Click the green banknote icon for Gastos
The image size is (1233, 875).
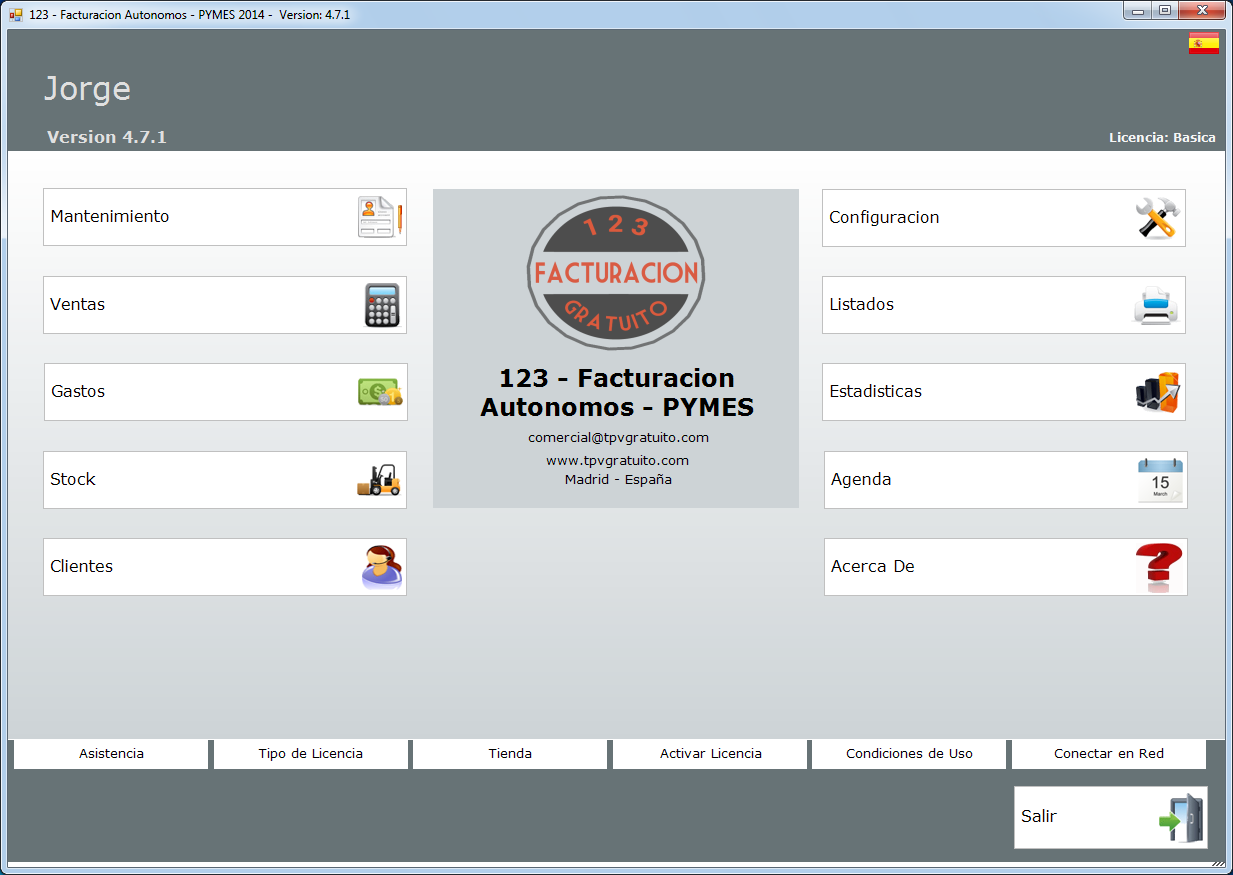point(380,392)
